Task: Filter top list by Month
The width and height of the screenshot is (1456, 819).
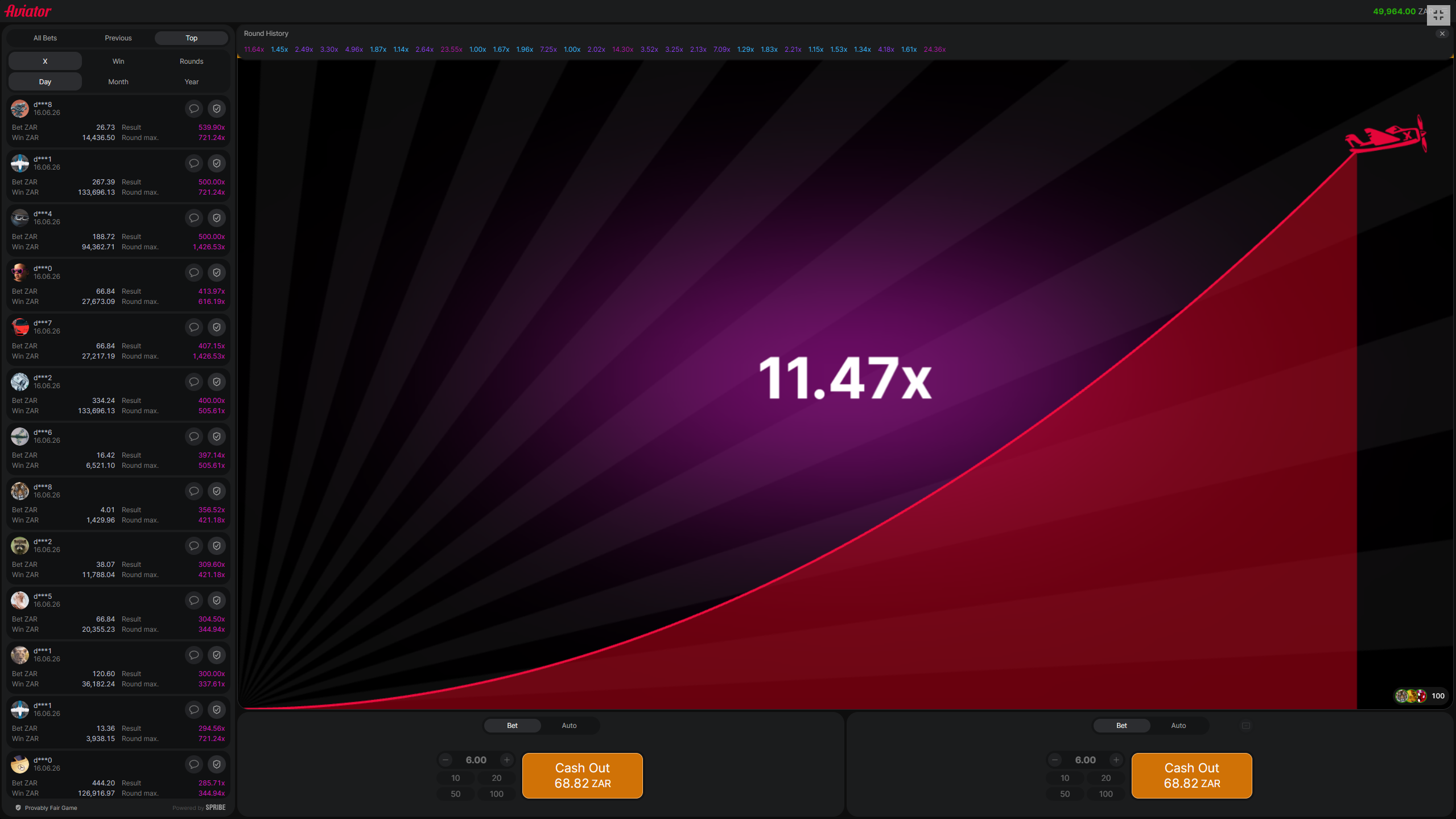Action: point(118,82)
